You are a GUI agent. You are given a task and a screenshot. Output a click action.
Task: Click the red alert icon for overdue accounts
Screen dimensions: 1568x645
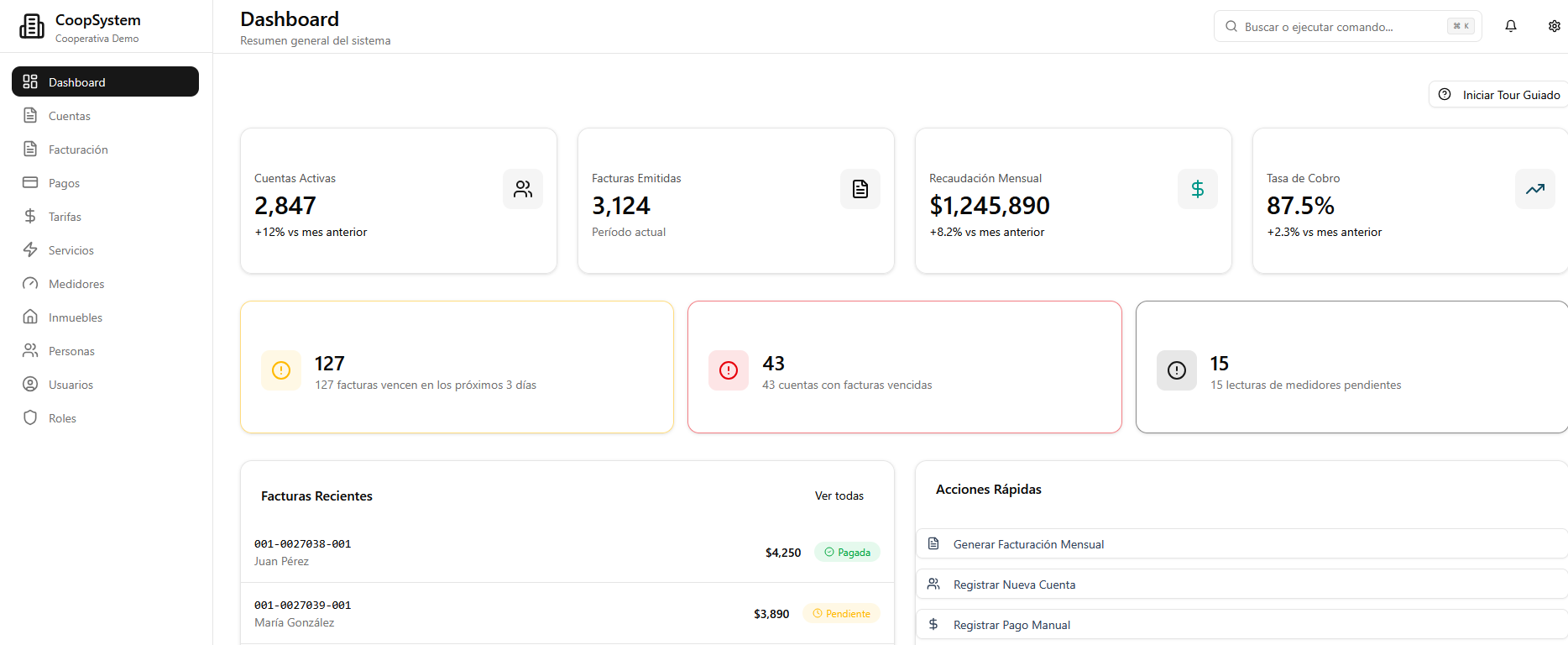729,370
